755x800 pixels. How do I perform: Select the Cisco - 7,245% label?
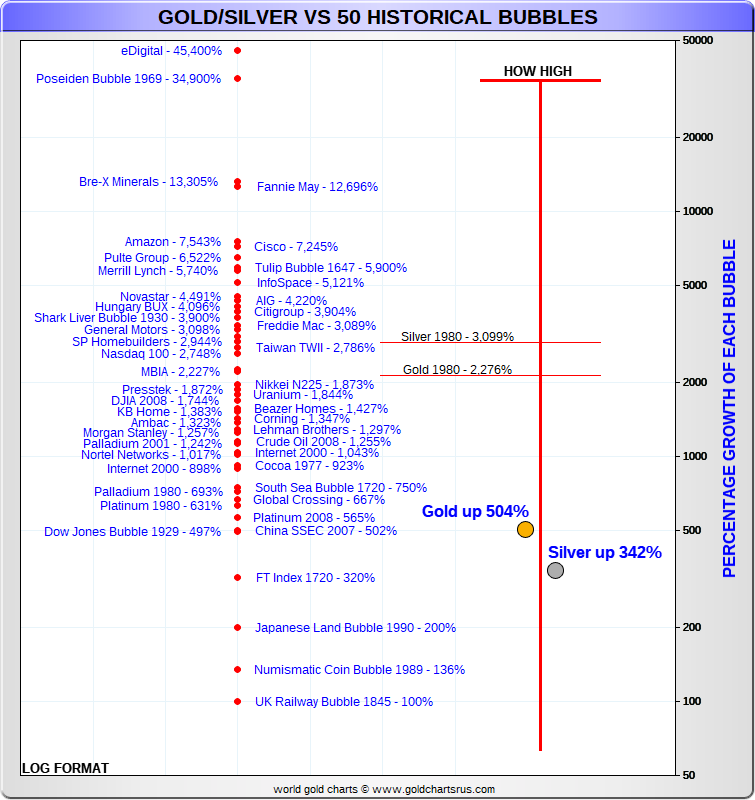(x=296, y=247)
